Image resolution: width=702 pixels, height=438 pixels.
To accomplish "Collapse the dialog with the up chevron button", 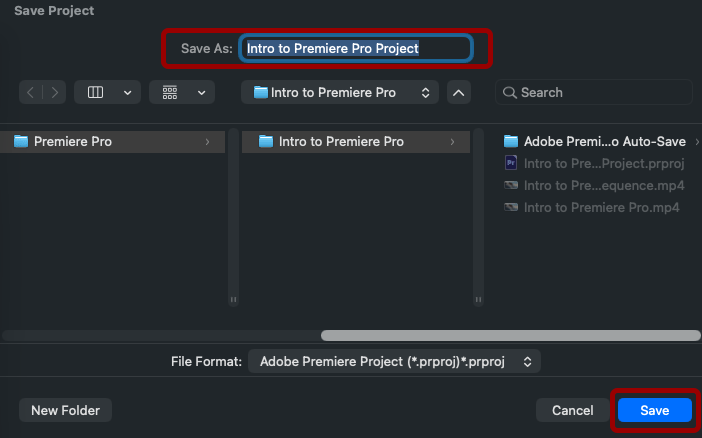I will point(458,92).
